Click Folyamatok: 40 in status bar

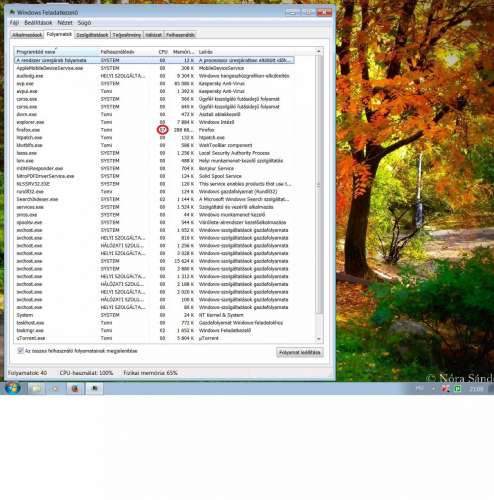point(27,373)
